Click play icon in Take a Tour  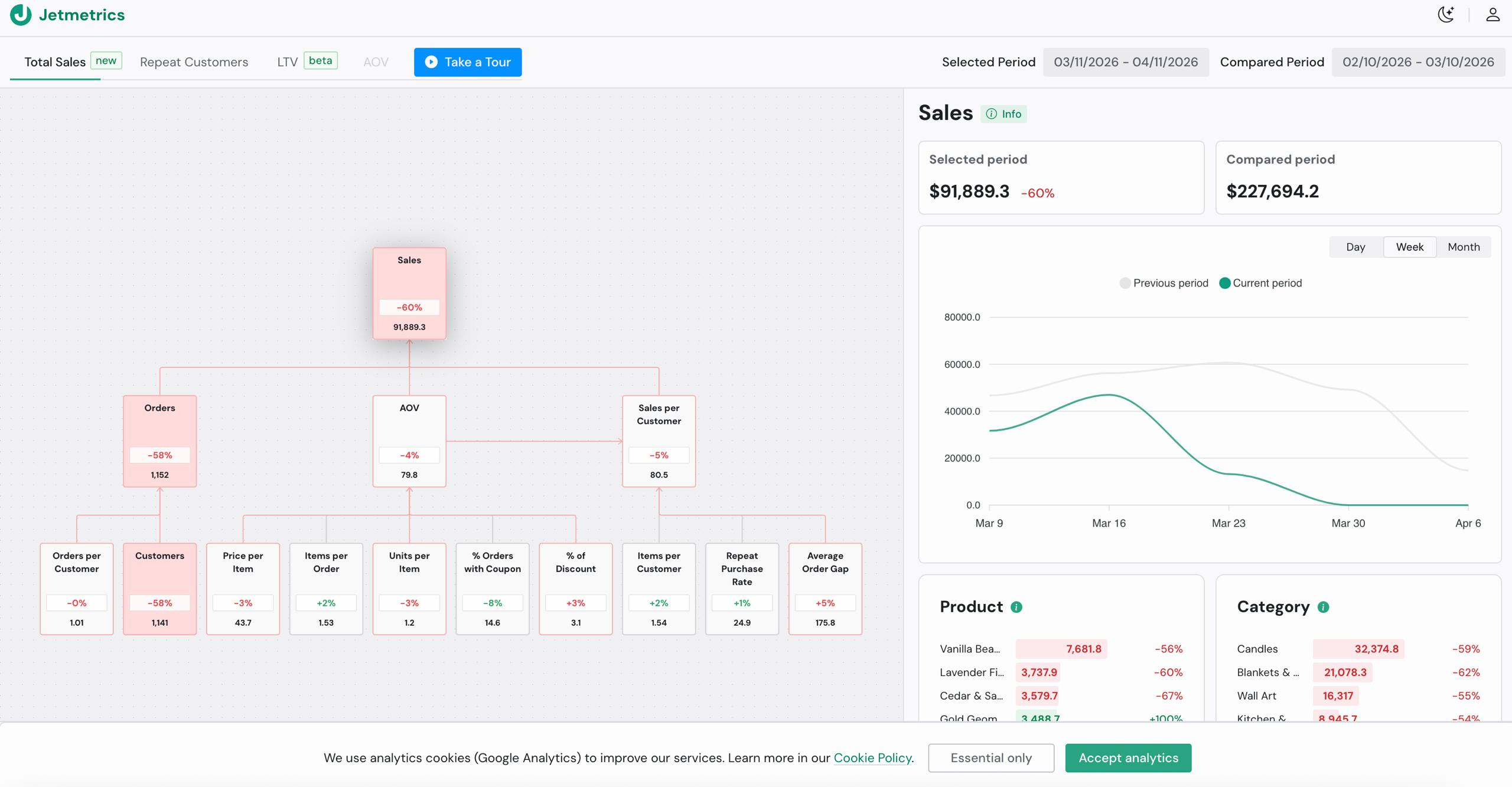(431, 62)
